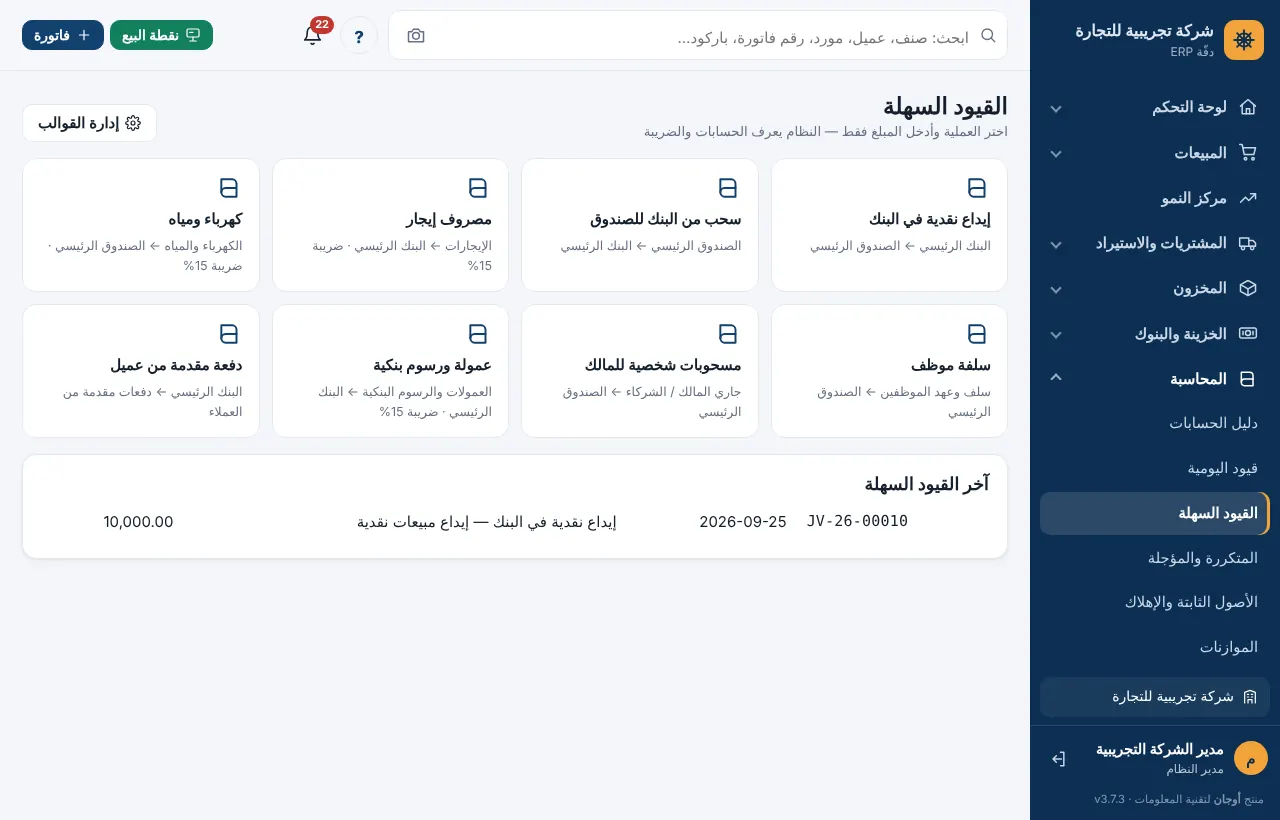The width and height of the screenshot is (1280, 820).
Task: Choose the مصروف إيجار template card
Action: click(390, 225)
